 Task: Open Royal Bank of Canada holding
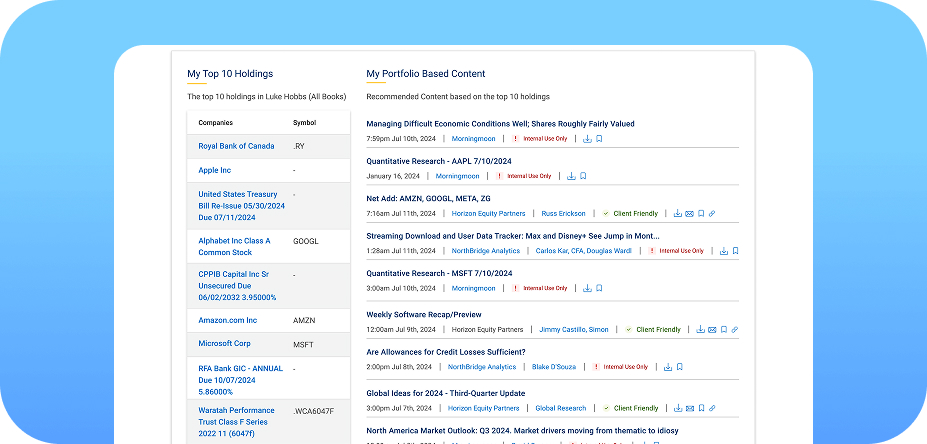click(x=236, y=146)
